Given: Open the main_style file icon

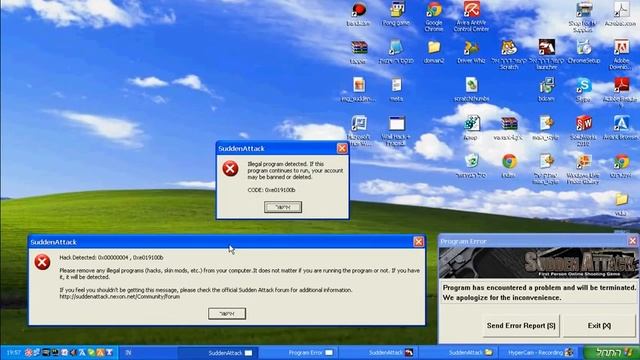Looking at the screenshot, I should [x=547, y=128].
